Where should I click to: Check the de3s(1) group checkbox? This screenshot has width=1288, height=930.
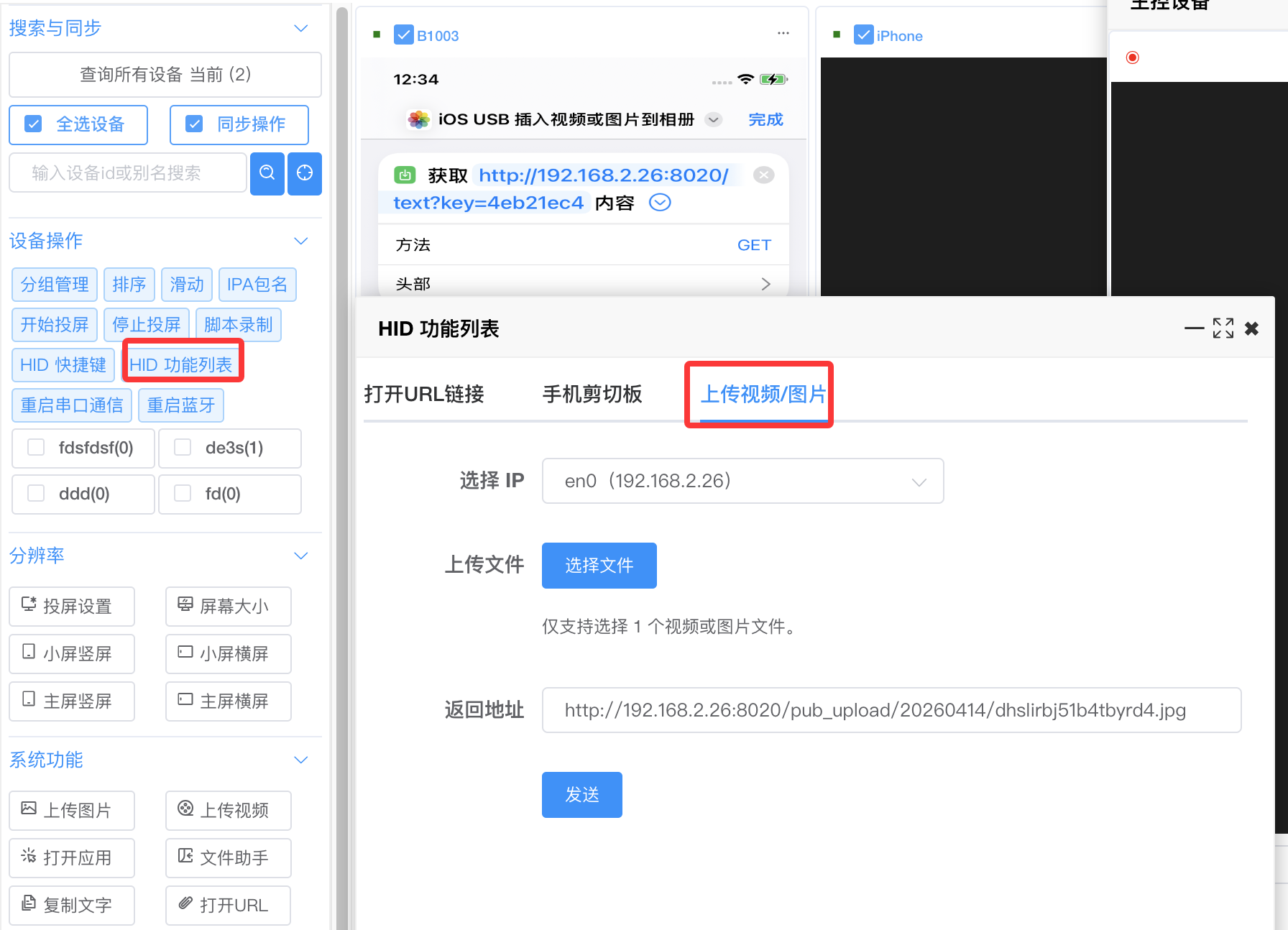183,448
